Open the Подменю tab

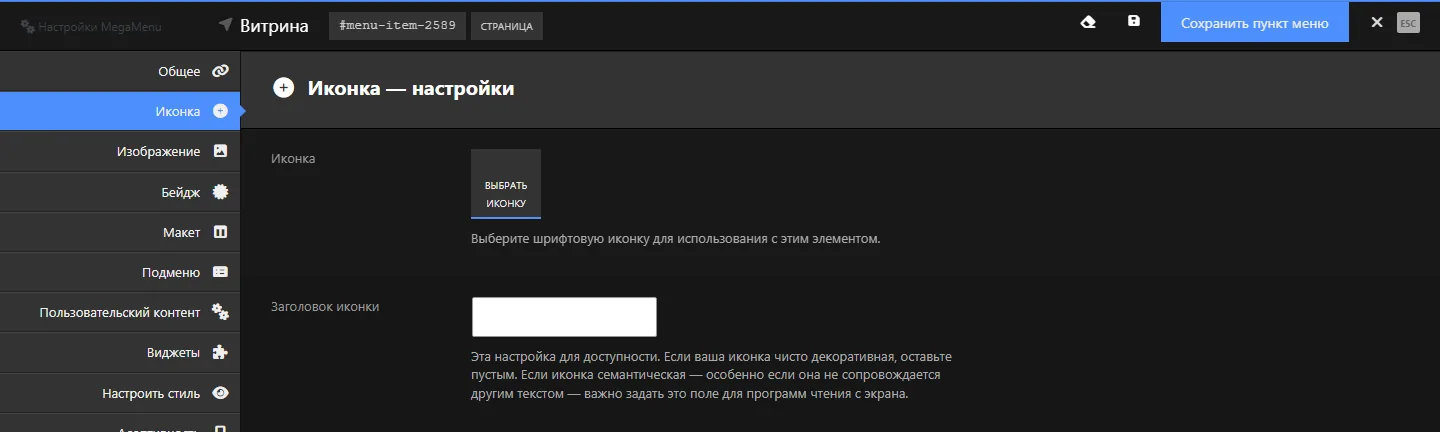coord(120,272)
